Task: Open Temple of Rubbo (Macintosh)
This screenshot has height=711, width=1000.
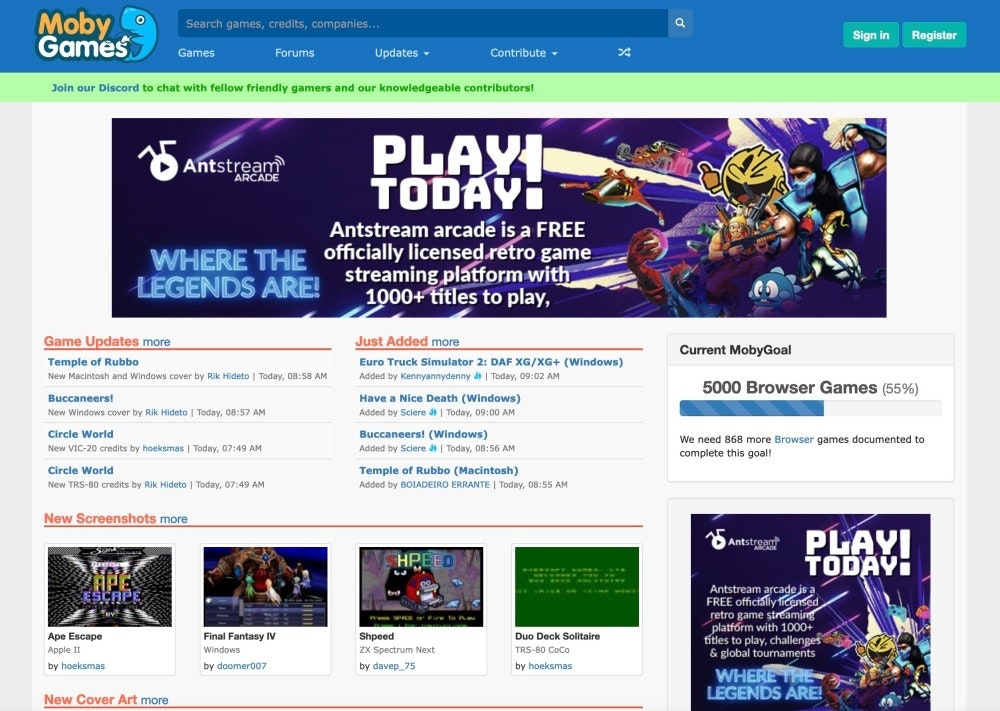Action: click(439, 471)
